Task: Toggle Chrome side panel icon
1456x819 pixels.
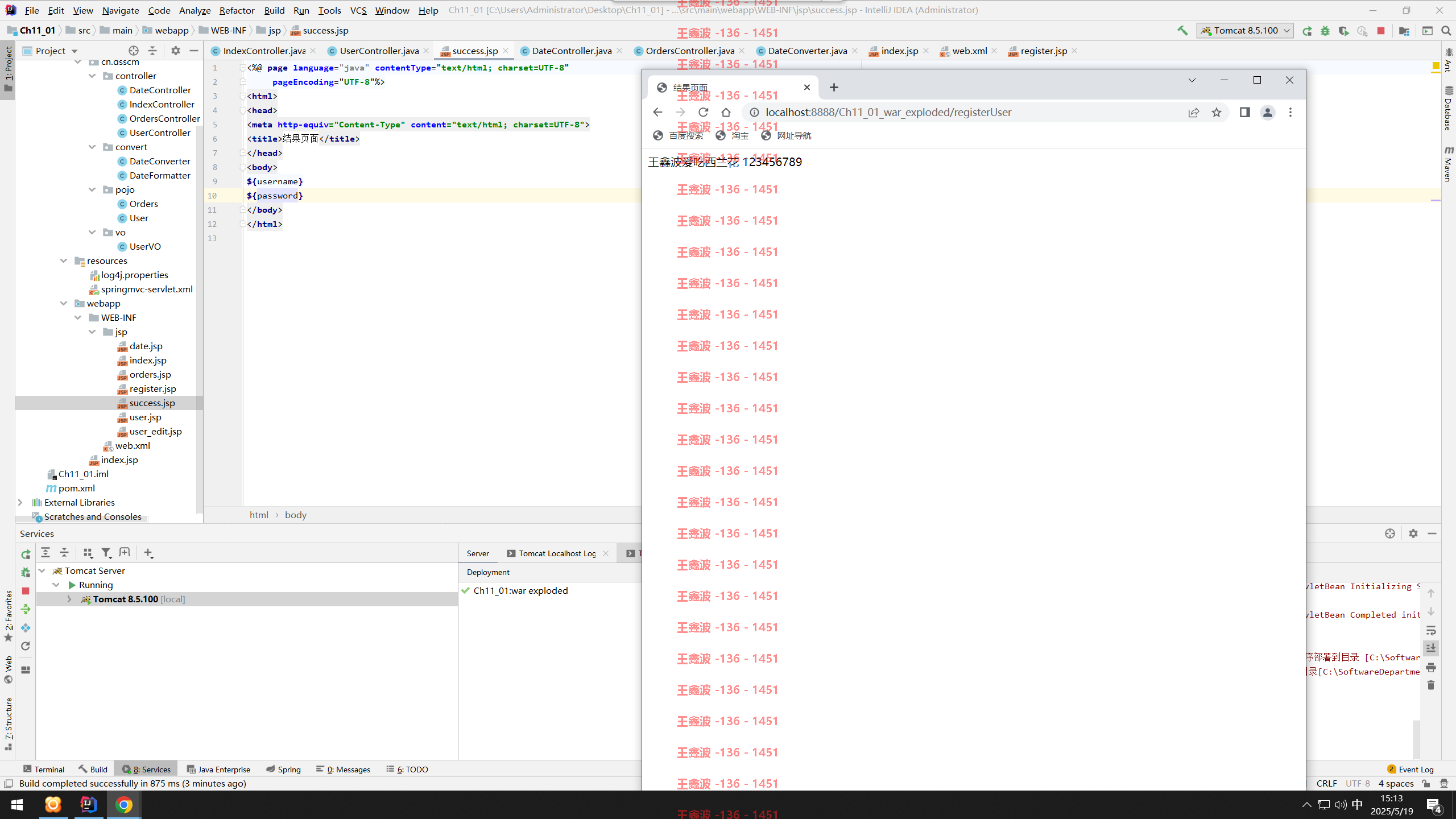Action: point(1244,112)
